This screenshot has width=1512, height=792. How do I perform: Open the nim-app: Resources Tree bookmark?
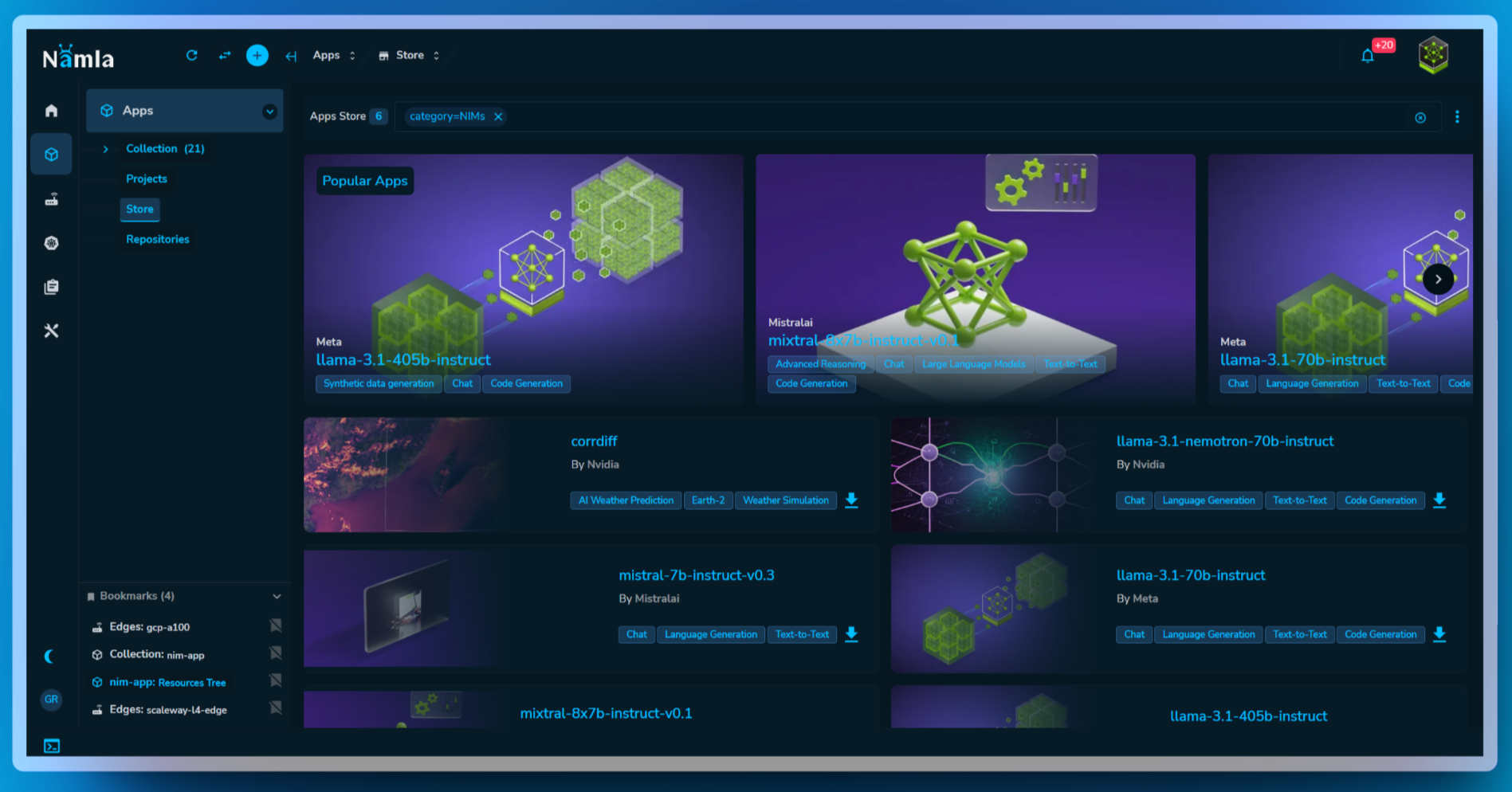click(x=167, y=682)
